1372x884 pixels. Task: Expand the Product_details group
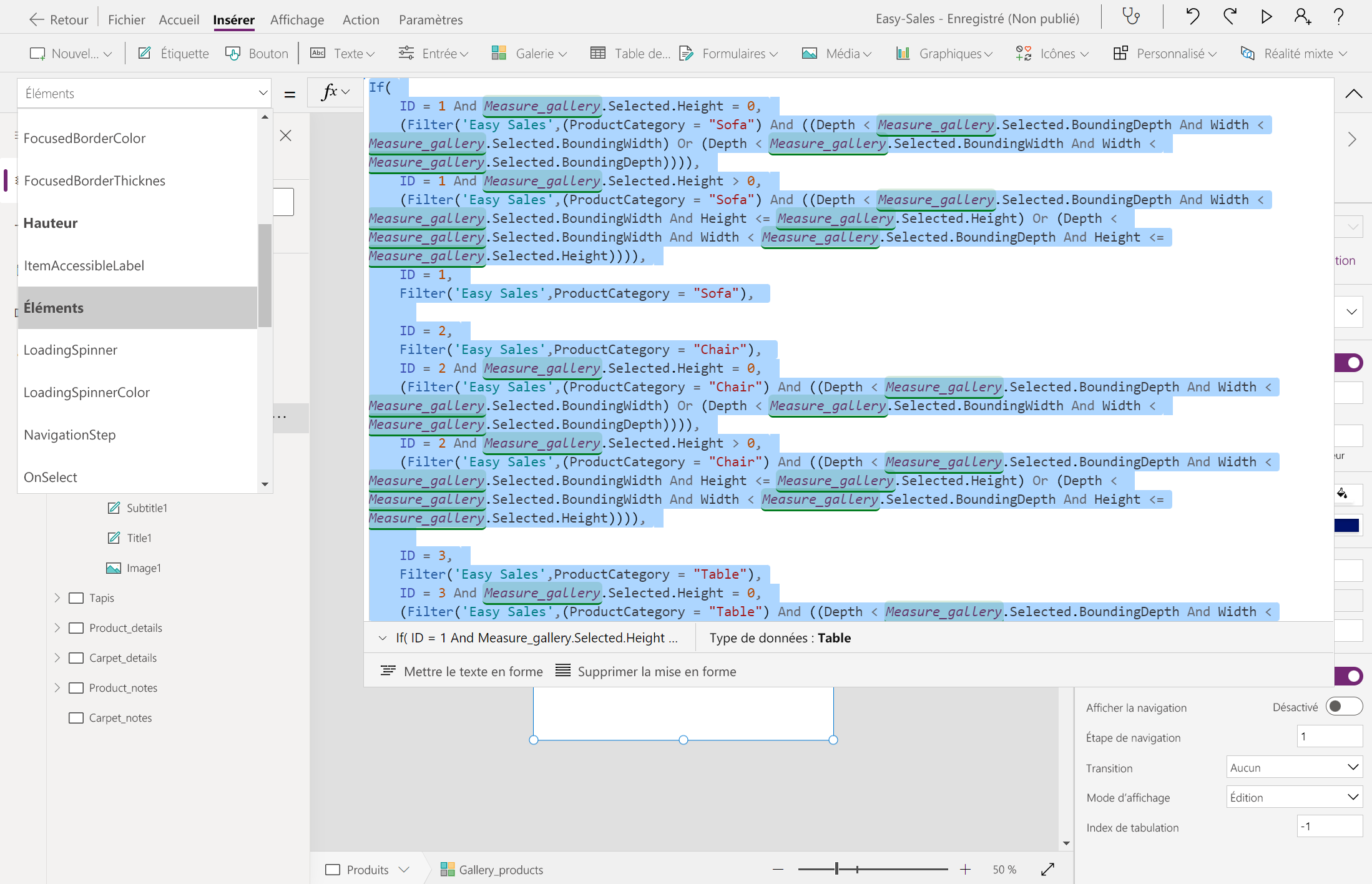click(57, 627)
